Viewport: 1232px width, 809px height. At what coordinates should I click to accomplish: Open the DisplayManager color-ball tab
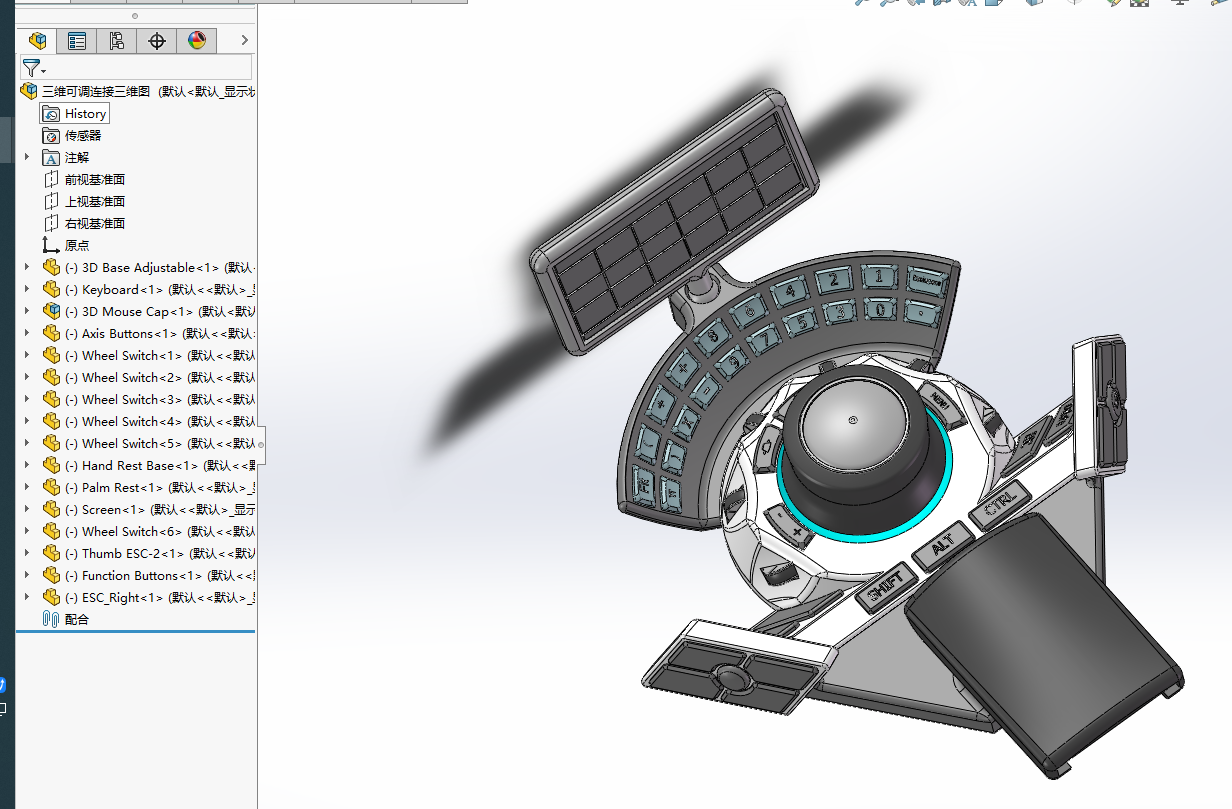(196, 40)
